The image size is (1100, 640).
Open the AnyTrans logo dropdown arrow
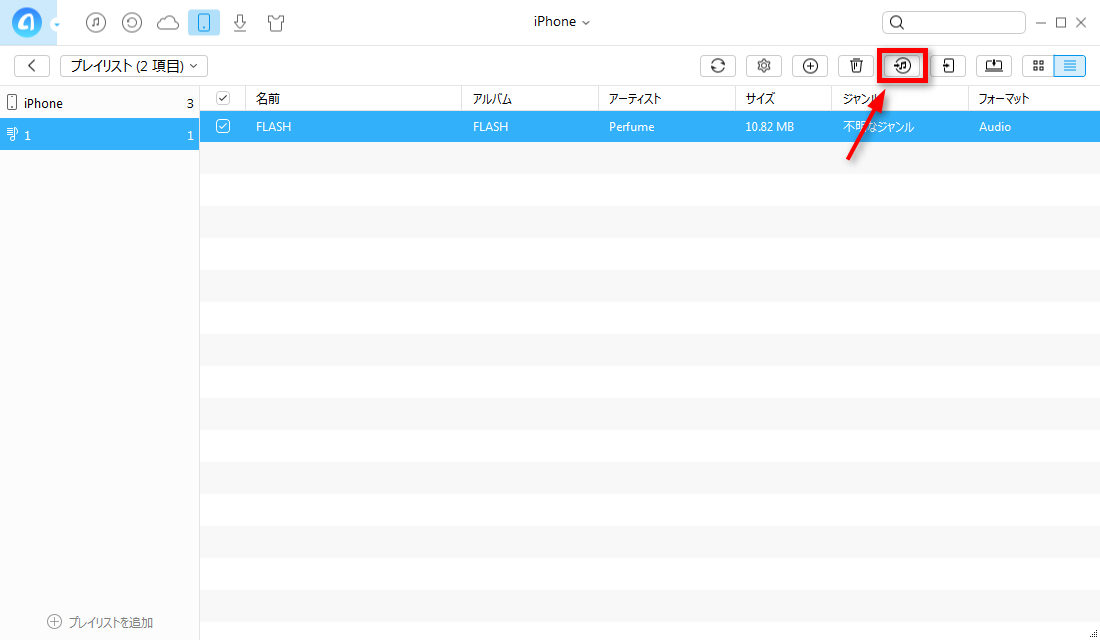(x=56, y=25)
